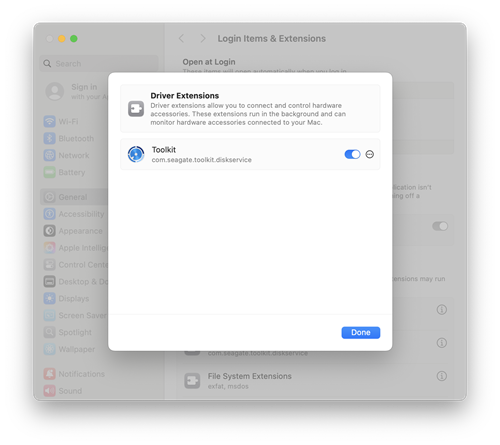Image resolution: width=500 pixels, height=445 pixels.
Task: Go back with the left chevron
Action: pos(181,39)
